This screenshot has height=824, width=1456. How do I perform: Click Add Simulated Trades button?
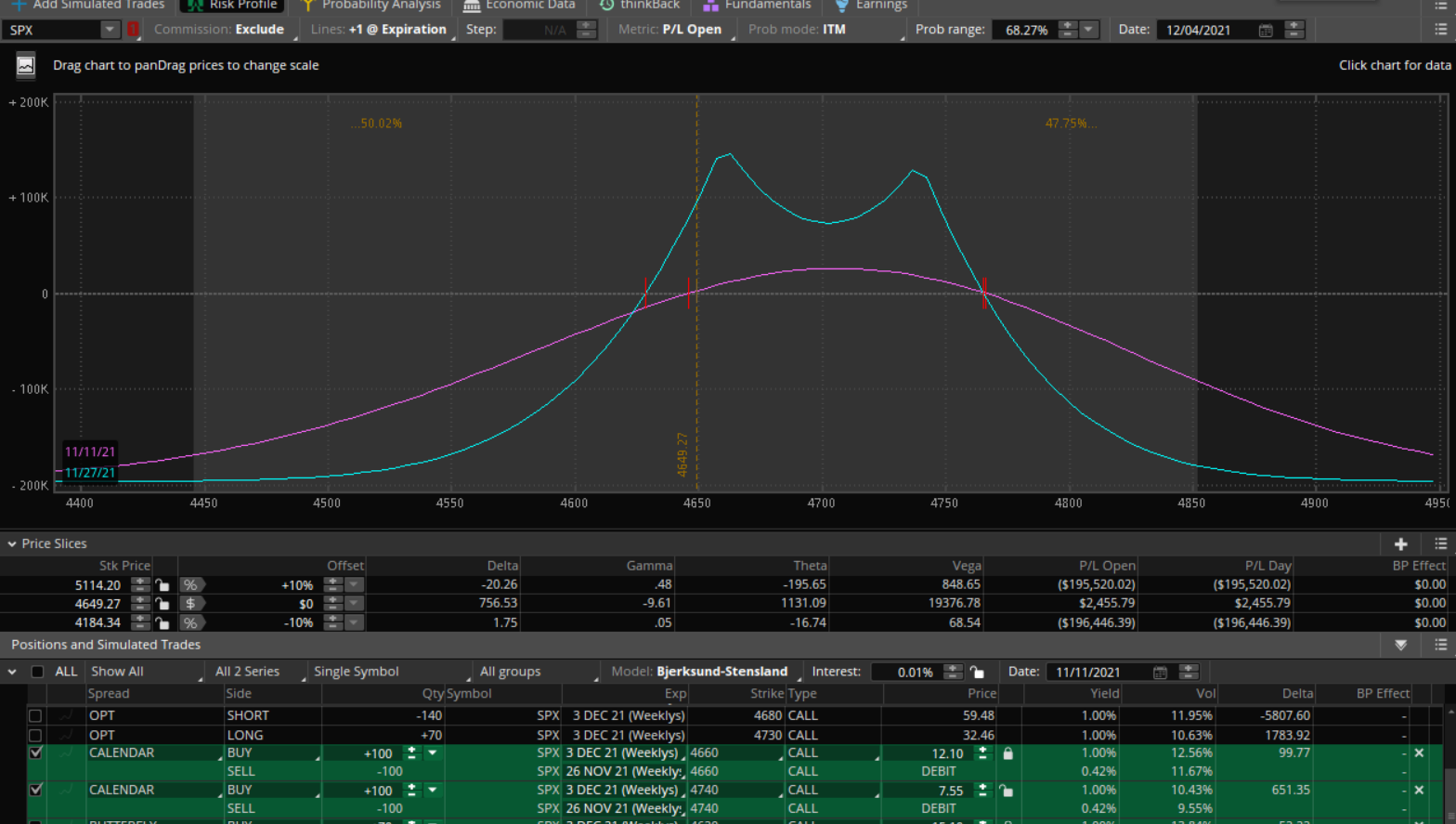86,6
